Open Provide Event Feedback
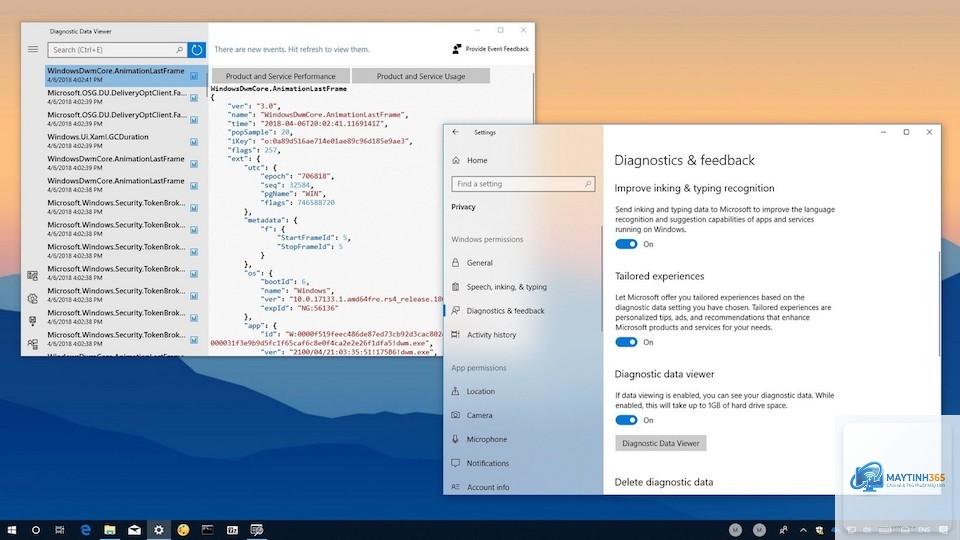Viewport: 960px width, 540px height. pos(490,49)
